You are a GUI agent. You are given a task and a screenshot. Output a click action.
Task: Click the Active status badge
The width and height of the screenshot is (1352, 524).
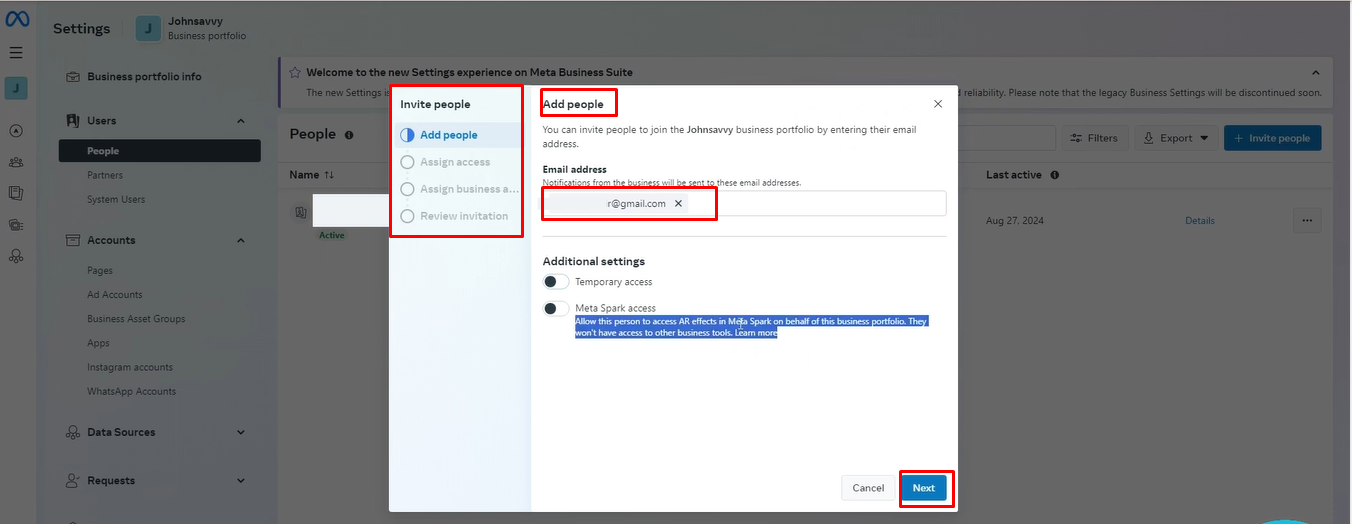pos(331,236)
